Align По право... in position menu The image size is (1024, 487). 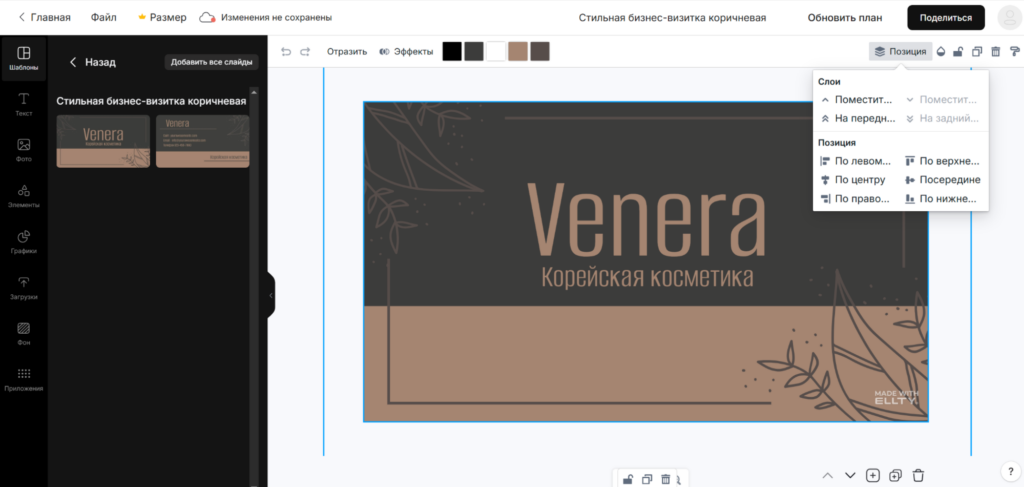856,199
